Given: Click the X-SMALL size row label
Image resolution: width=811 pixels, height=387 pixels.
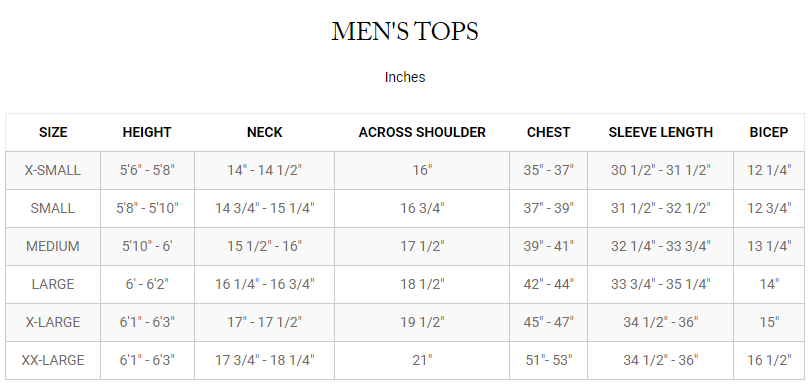Looking at the screenshot, I should [x=53, y=170].
